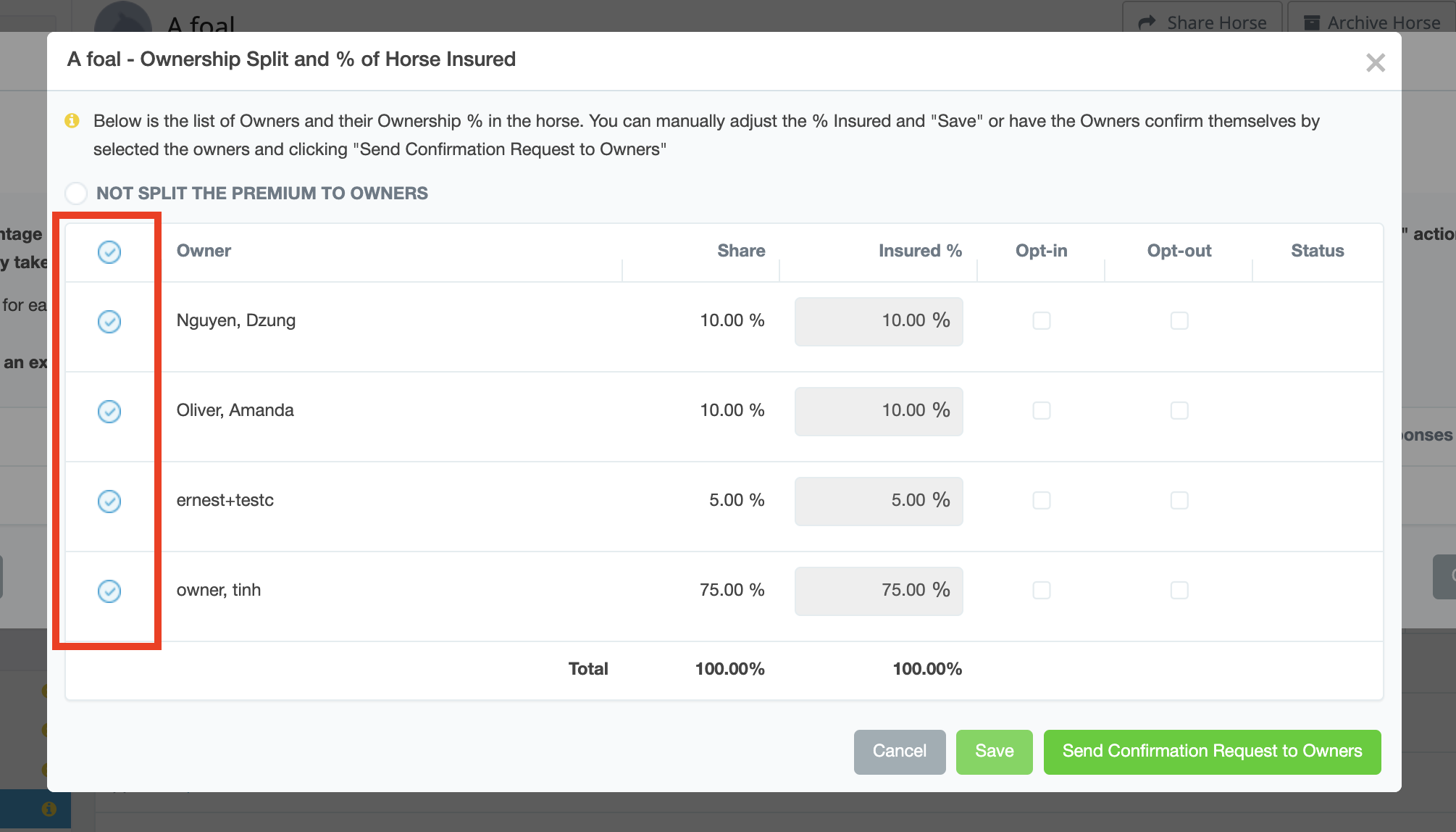Click the green Save button
Image resolution: width=1456 pixels, height=832 pixels.
(x=994, y=752)
